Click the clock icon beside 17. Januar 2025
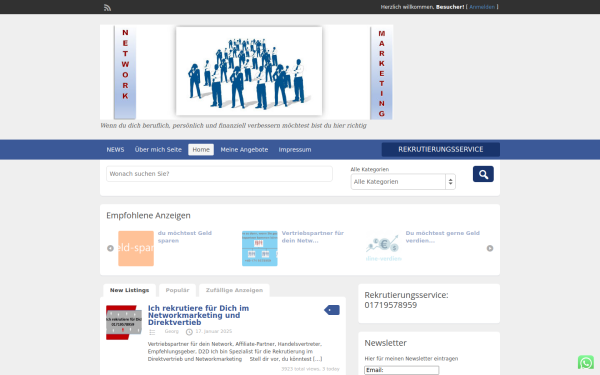600x375 pixels. (x=189, y=332)
